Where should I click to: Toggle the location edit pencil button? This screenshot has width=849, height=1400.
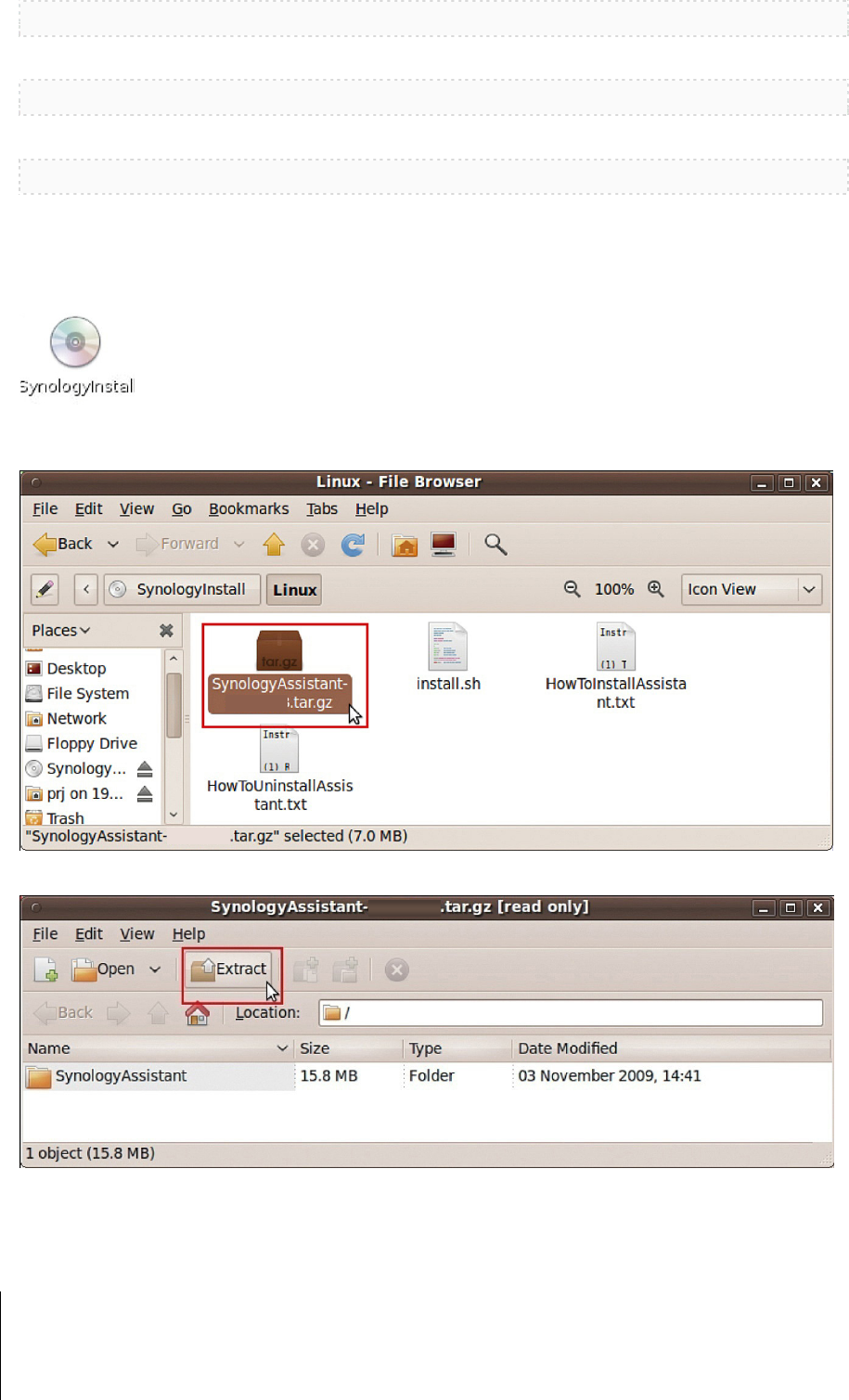coord(45,589)
